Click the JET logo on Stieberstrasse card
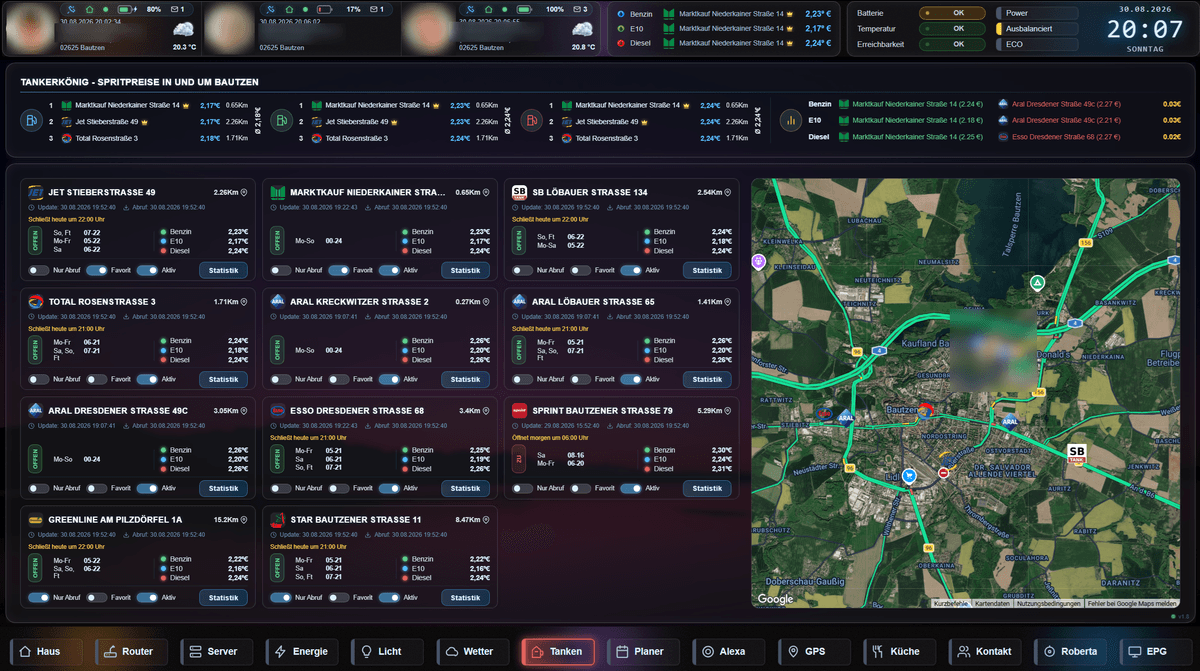The height and width of the screenshot is (671, 1200). (x=36, y=192)
